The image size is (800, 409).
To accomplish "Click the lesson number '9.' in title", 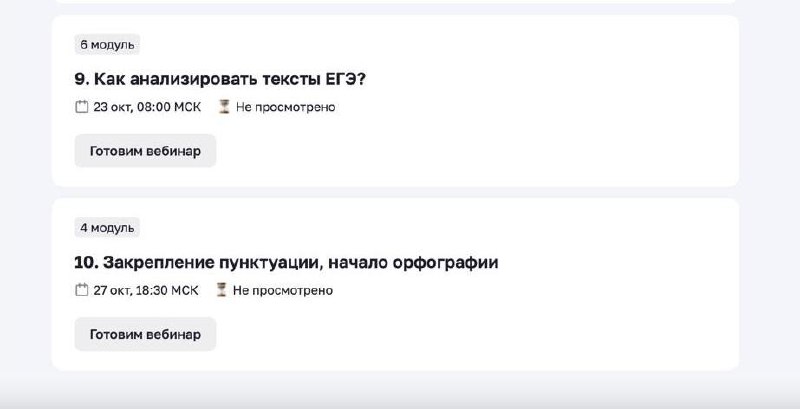I will click(82, 79).
